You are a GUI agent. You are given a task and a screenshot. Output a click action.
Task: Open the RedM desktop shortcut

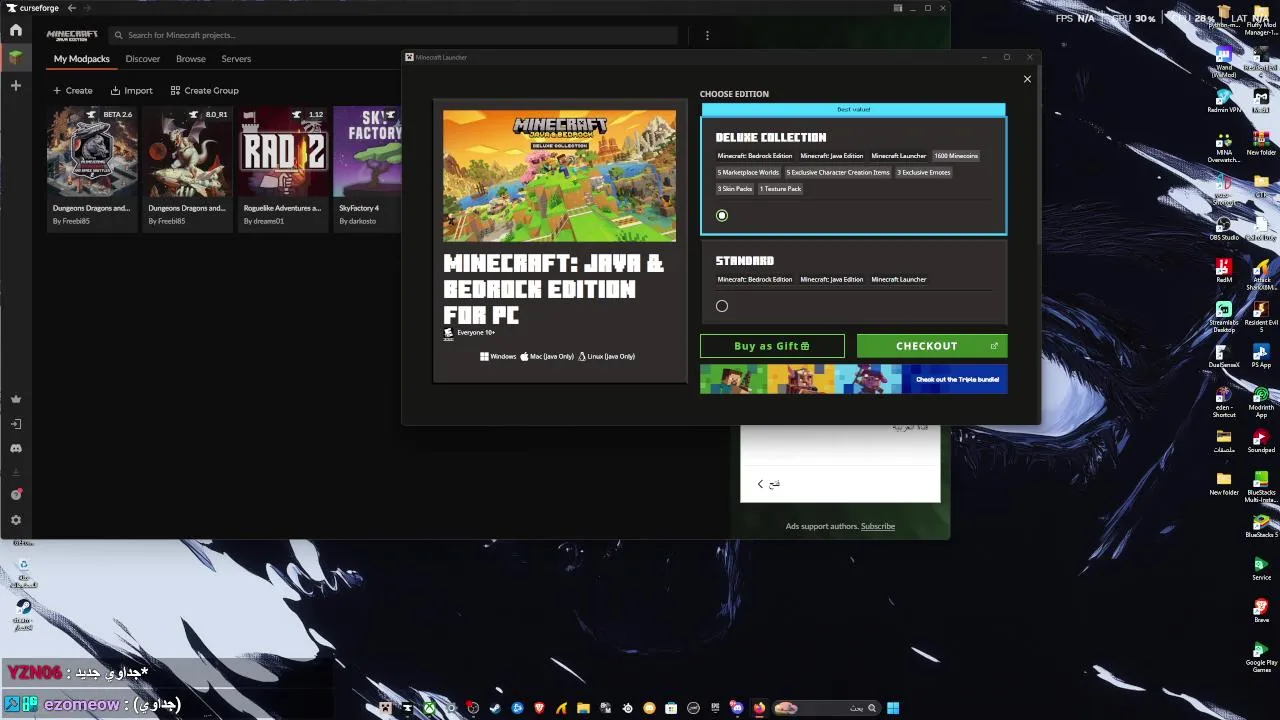1224,270
